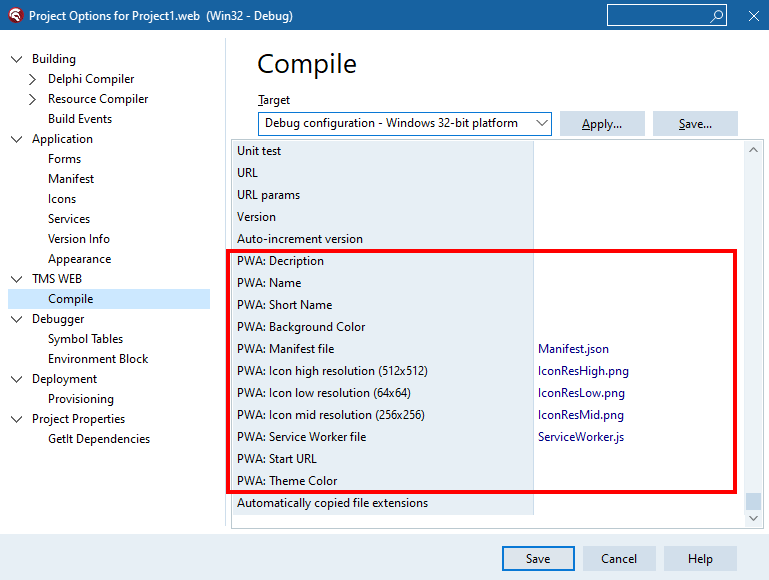Image resolution: width=769 pixels, height=580 pixels.
Task: Click the search magnifier icon in title bar
Action: point(716,16)
